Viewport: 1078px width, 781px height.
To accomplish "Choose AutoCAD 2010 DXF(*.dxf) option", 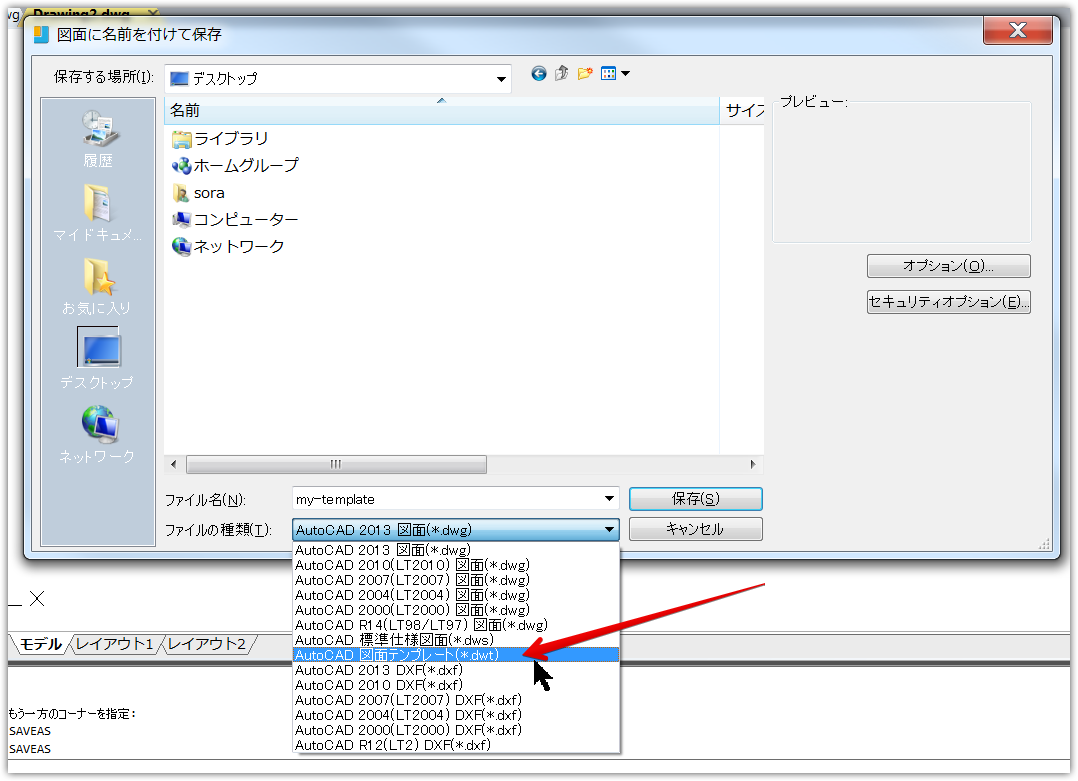I will coord(456,685).
